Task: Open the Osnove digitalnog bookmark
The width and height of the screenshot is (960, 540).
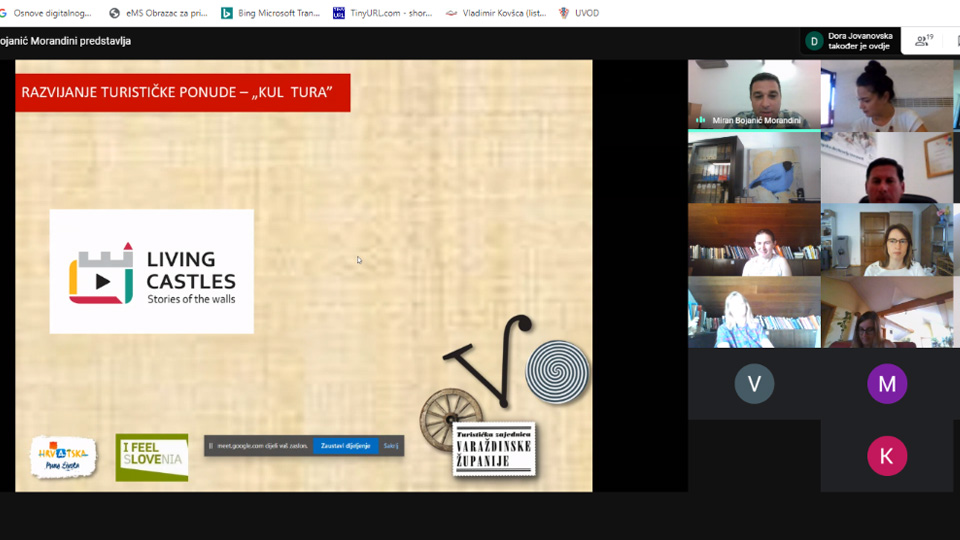Action: pos(47,13)
